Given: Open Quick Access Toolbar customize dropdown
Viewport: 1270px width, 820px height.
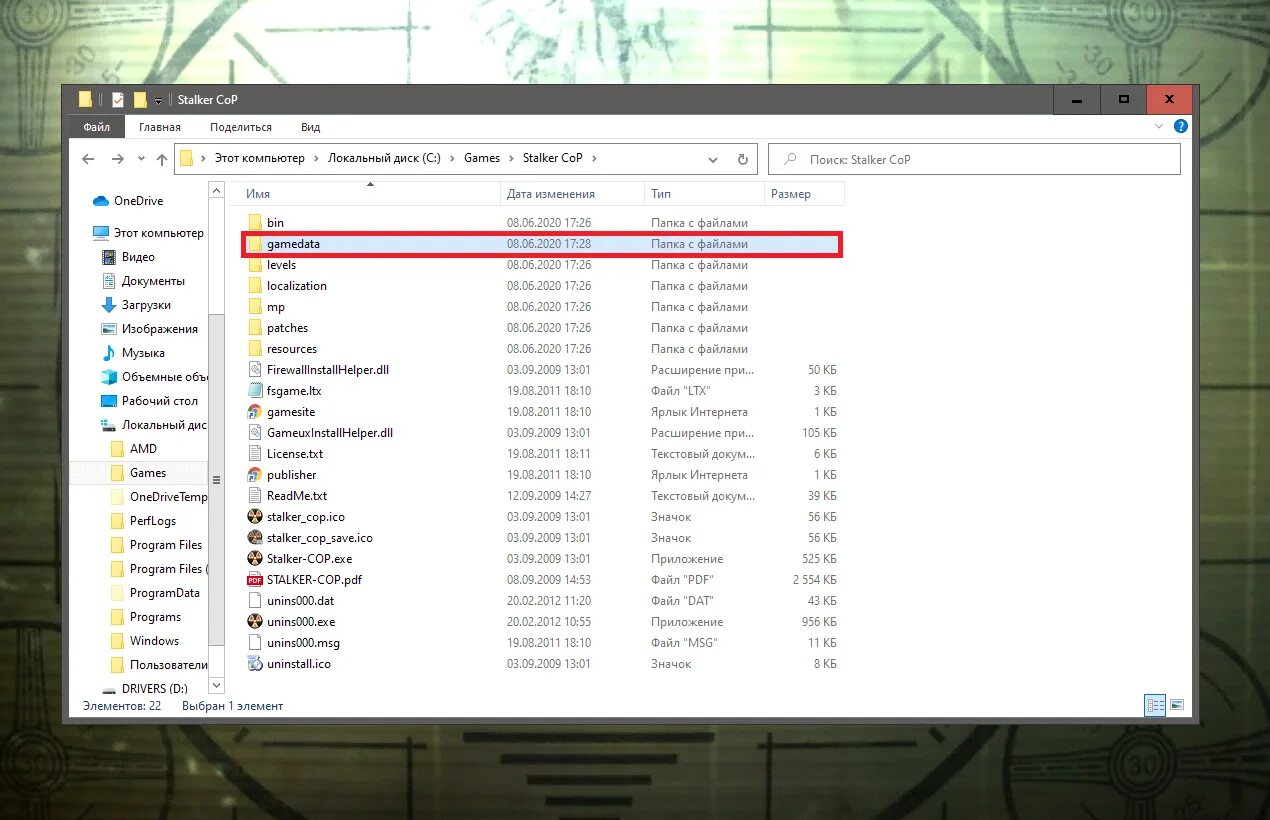Looking at the screenshot, I should pos(158,101).
